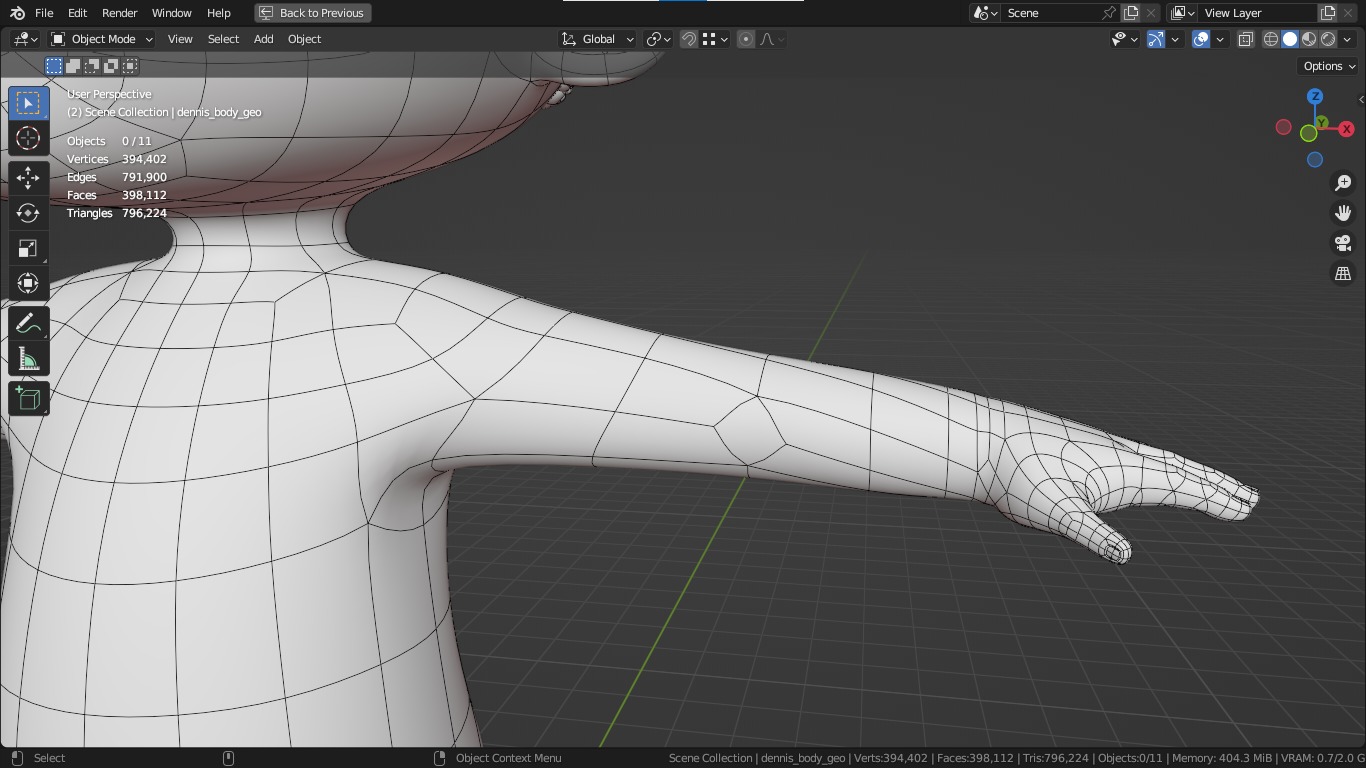Open the viewport Select menu
This screenshot has height=768, width=1366.
tap(223, 39)
